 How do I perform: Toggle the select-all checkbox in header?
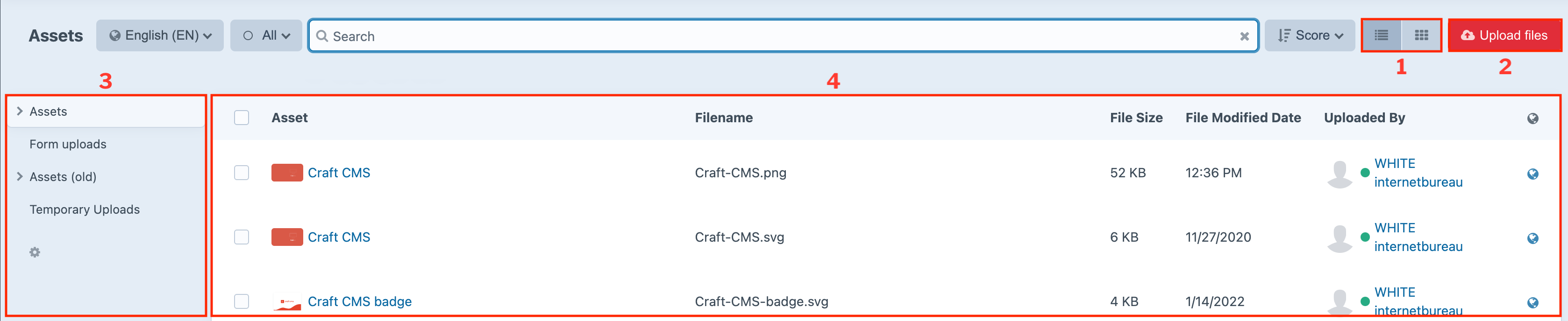(x=242, y=118)
